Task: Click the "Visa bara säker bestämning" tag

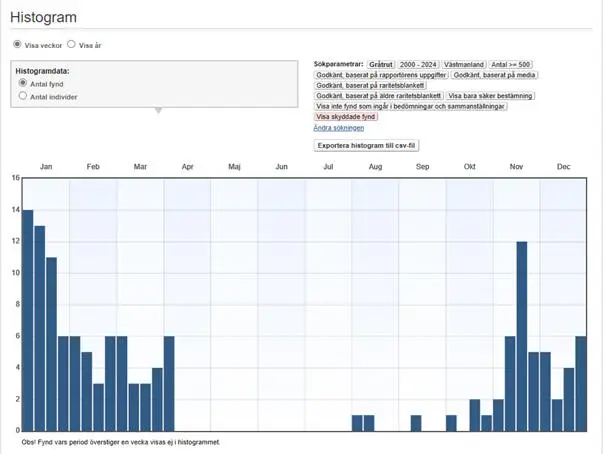Action: pos(490,96)
